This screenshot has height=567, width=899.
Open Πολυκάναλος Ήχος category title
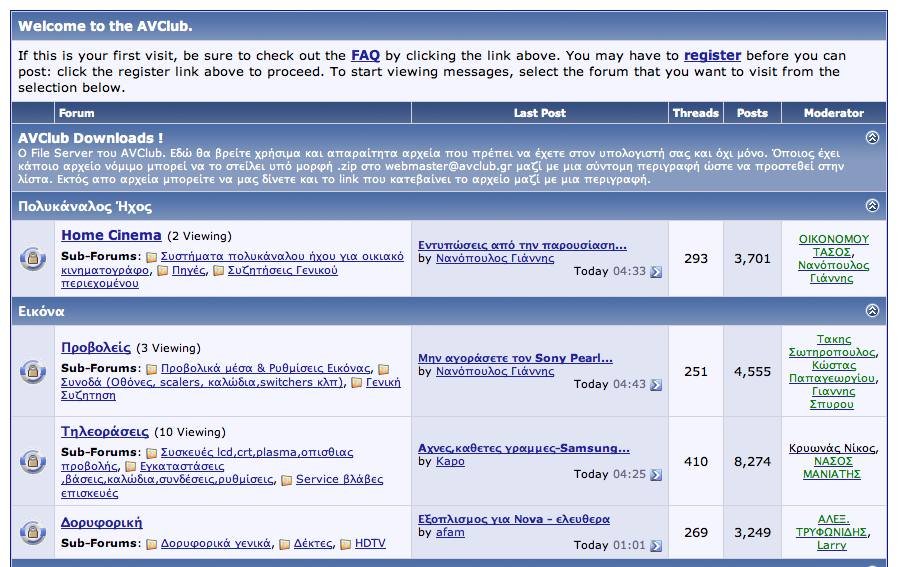(85, 206)
